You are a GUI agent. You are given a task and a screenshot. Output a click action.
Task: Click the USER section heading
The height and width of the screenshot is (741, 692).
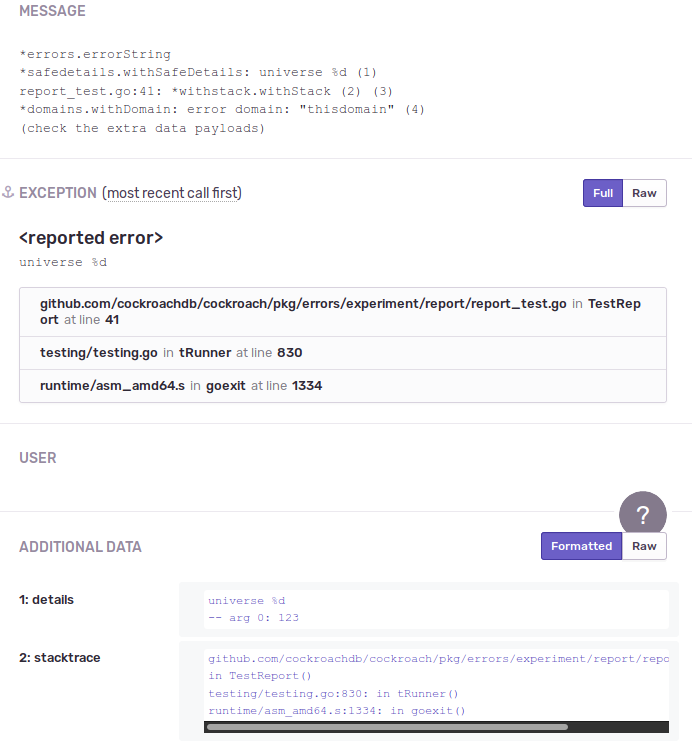(x=38, y=458)
